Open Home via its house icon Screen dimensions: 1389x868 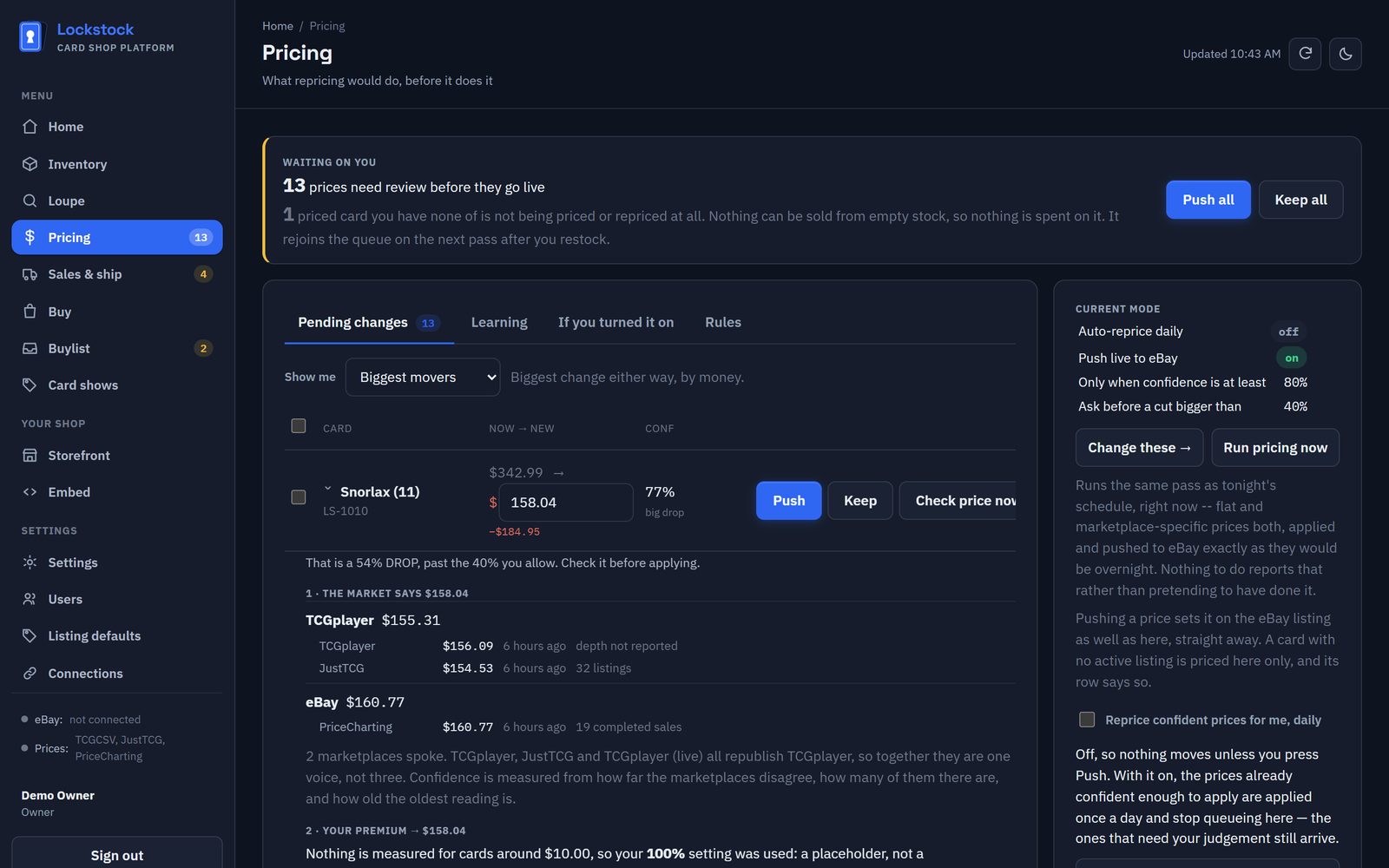(x=30, y=127)
